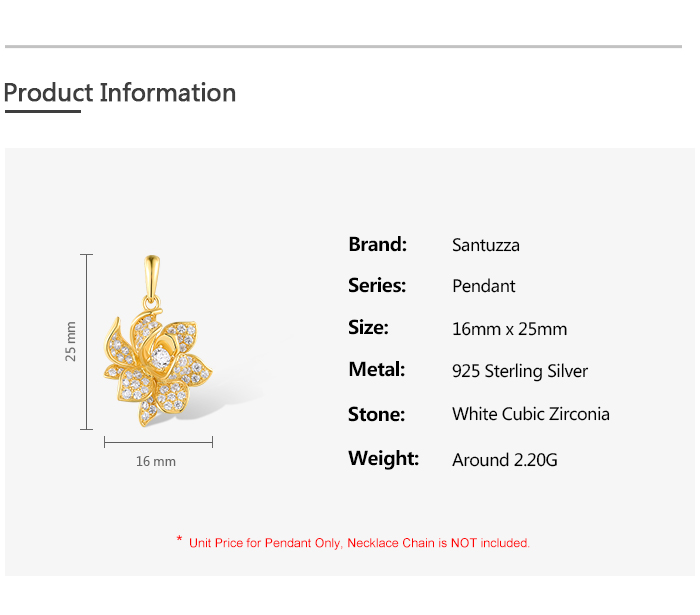700x615 pixels.
Task: Click the center stone of the pendant
Action: (x=160, y=357)
